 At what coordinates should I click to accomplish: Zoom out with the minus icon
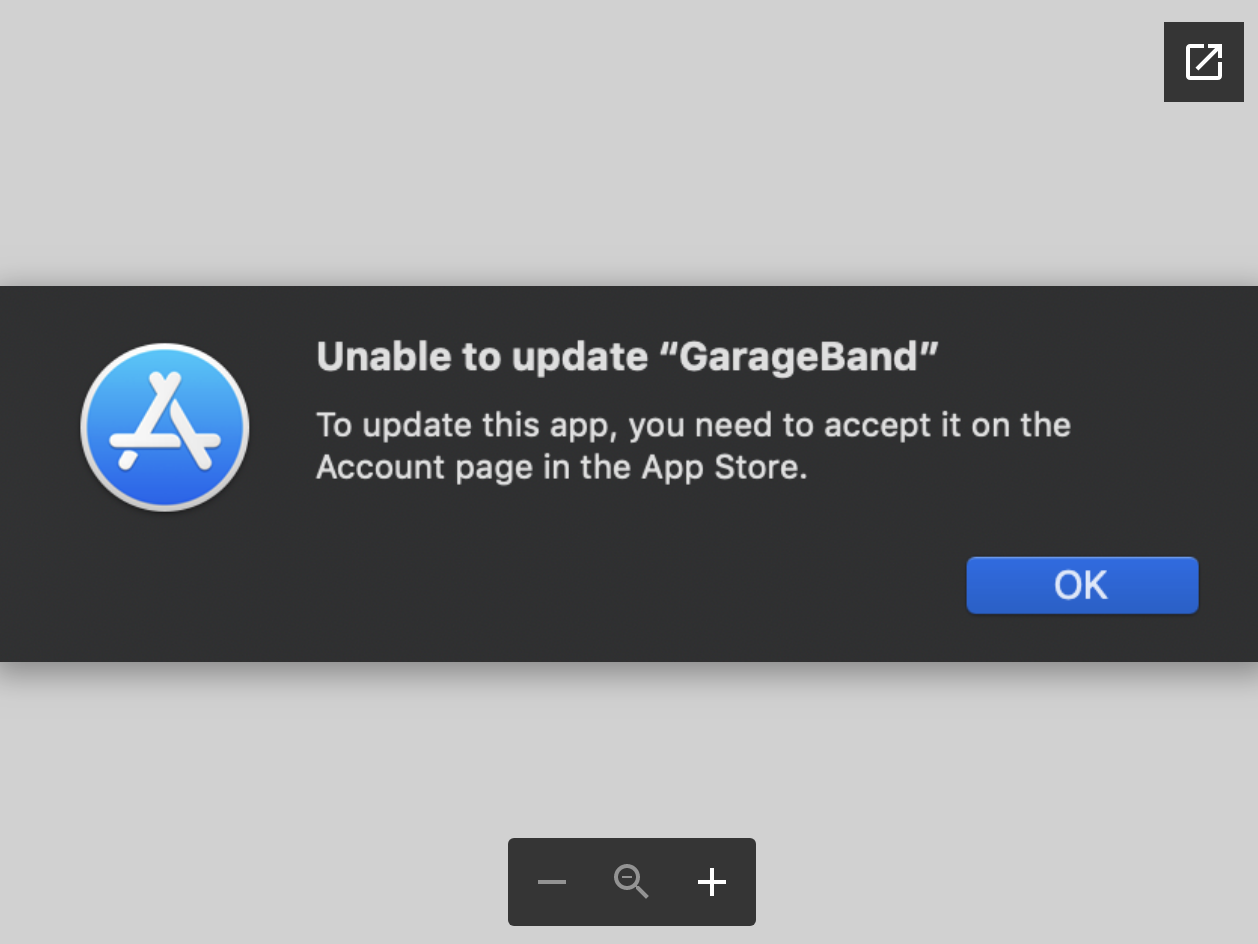point(552,882)
